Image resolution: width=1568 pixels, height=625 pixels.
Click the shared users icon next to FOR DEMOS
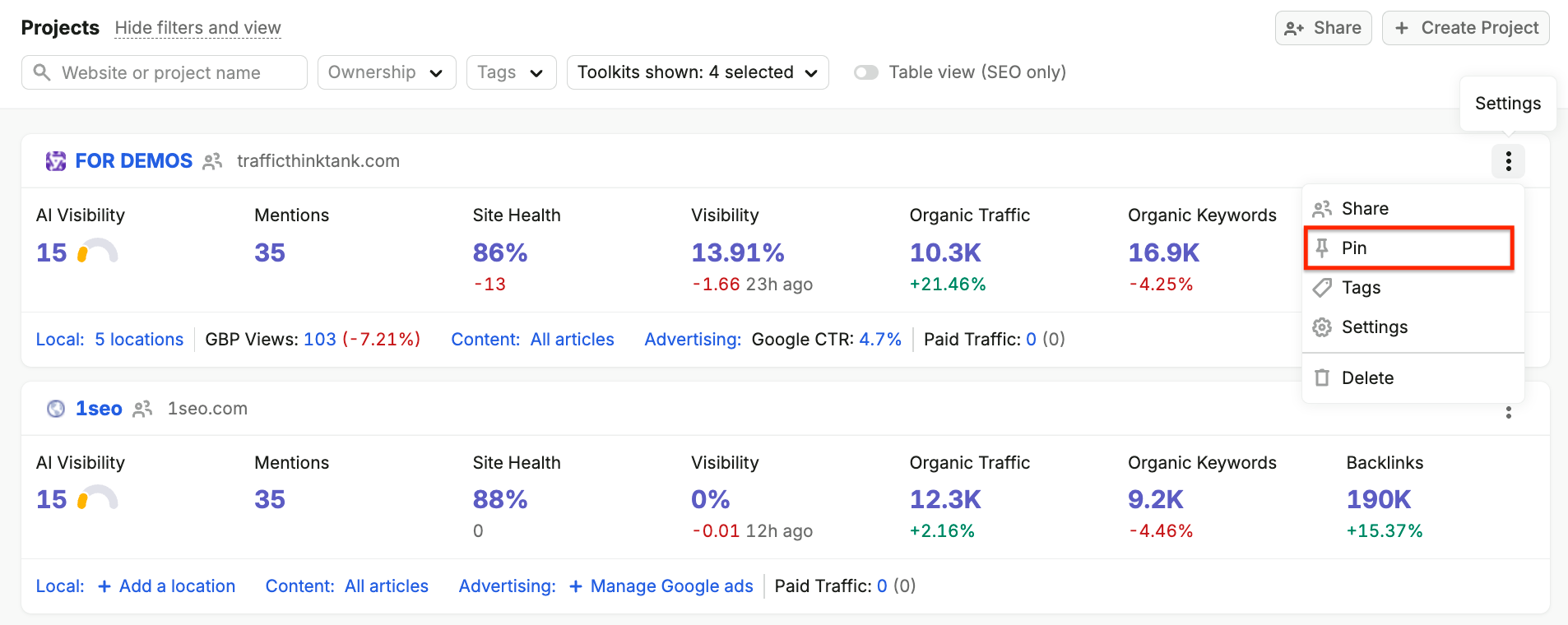tap(212, 161)
